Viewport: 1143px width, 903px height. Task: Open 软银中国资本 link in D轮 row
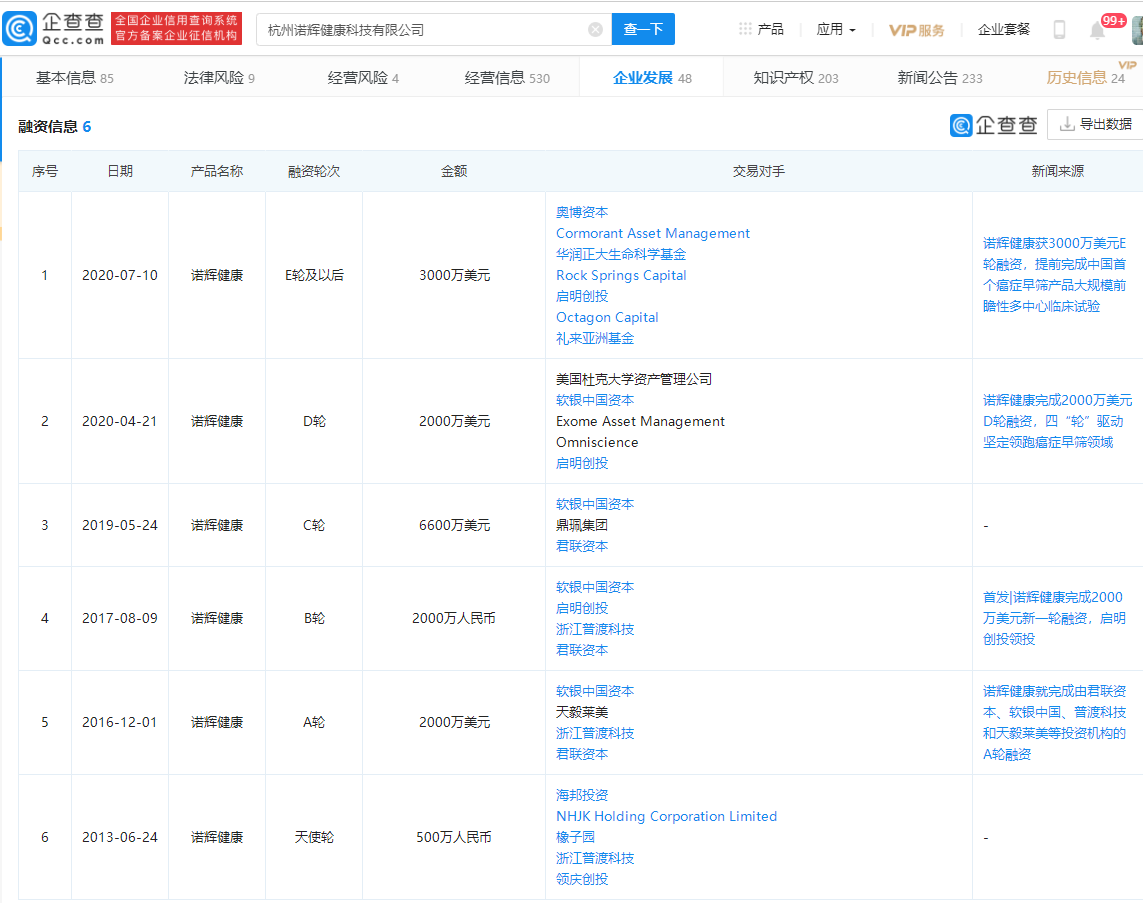click(595, 400)
